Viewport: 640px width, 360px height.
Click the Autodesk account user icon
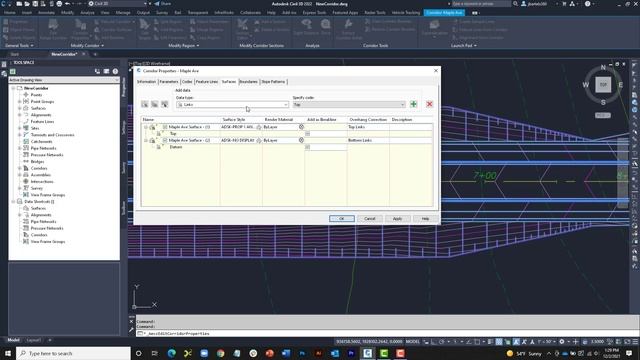point(524,4)
